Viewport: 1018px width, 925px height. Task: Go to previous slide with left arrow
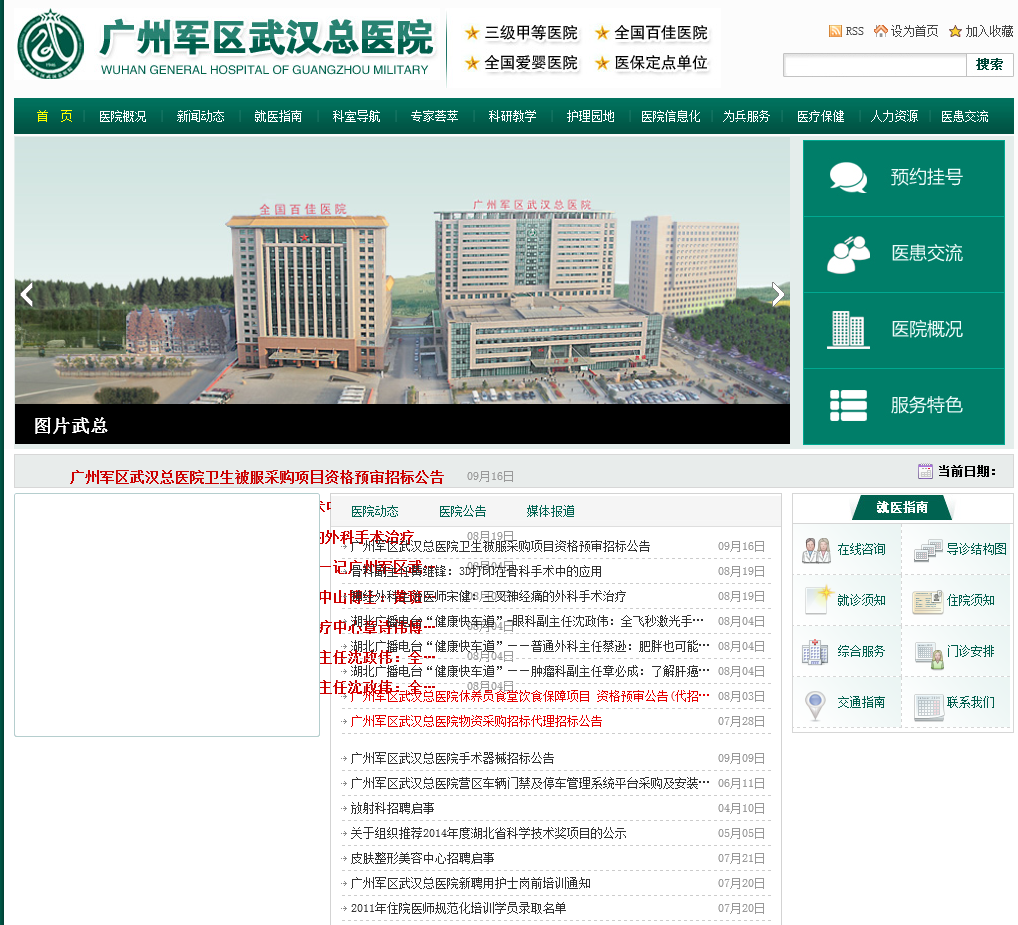pos(27,295)
